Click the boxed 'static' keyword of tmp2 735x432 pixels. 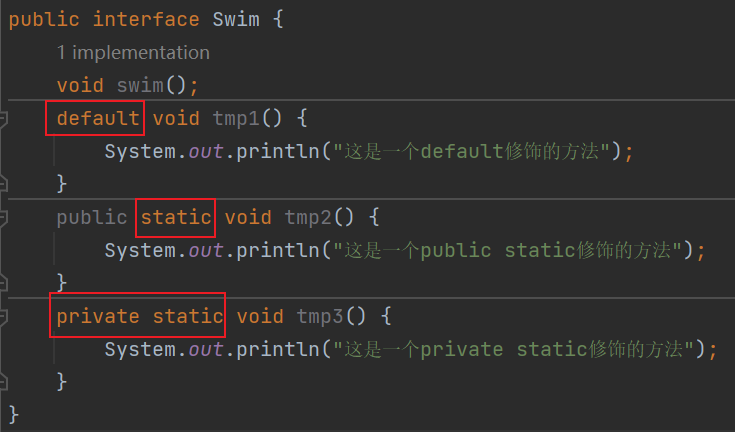point(176,218)
